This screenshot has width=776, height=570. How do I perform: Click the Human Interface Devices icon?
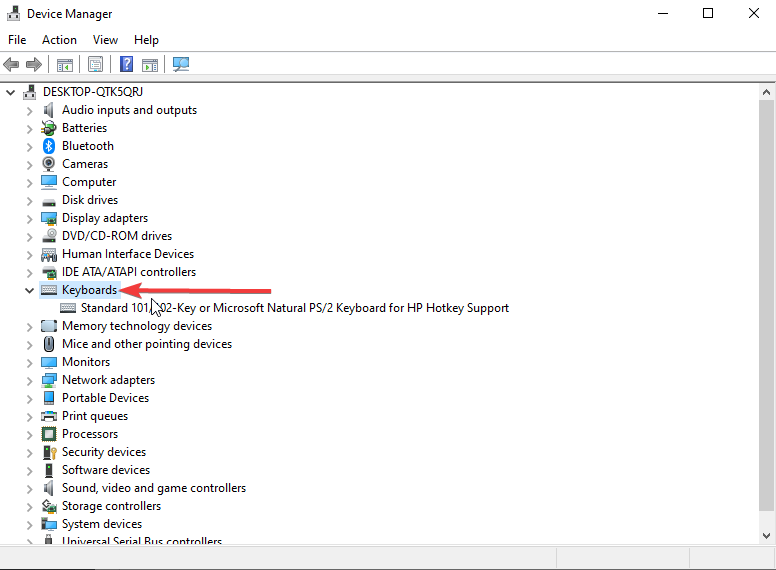point(48,254)
